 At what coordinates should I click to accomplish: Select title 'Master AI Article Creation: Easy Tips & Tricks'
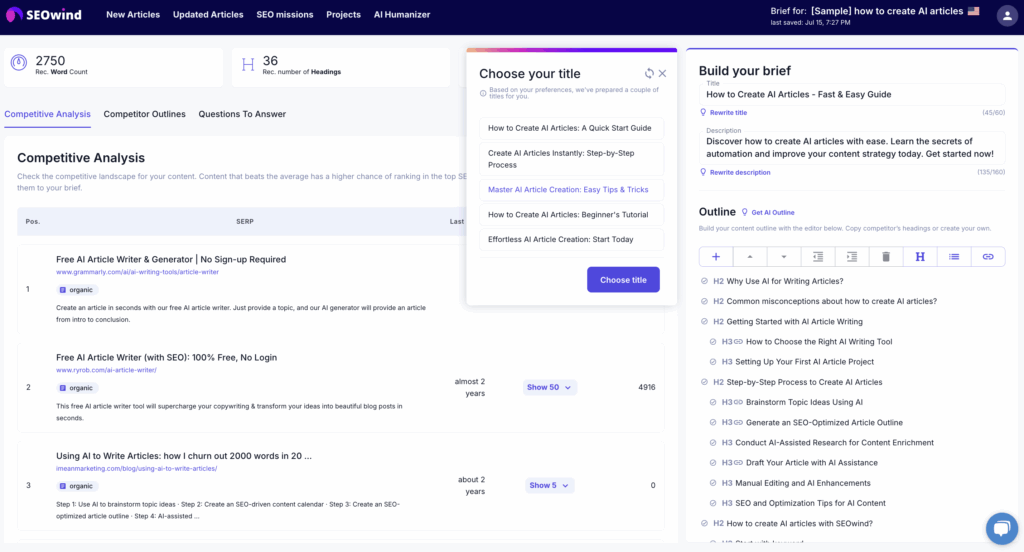pos(571,189)
